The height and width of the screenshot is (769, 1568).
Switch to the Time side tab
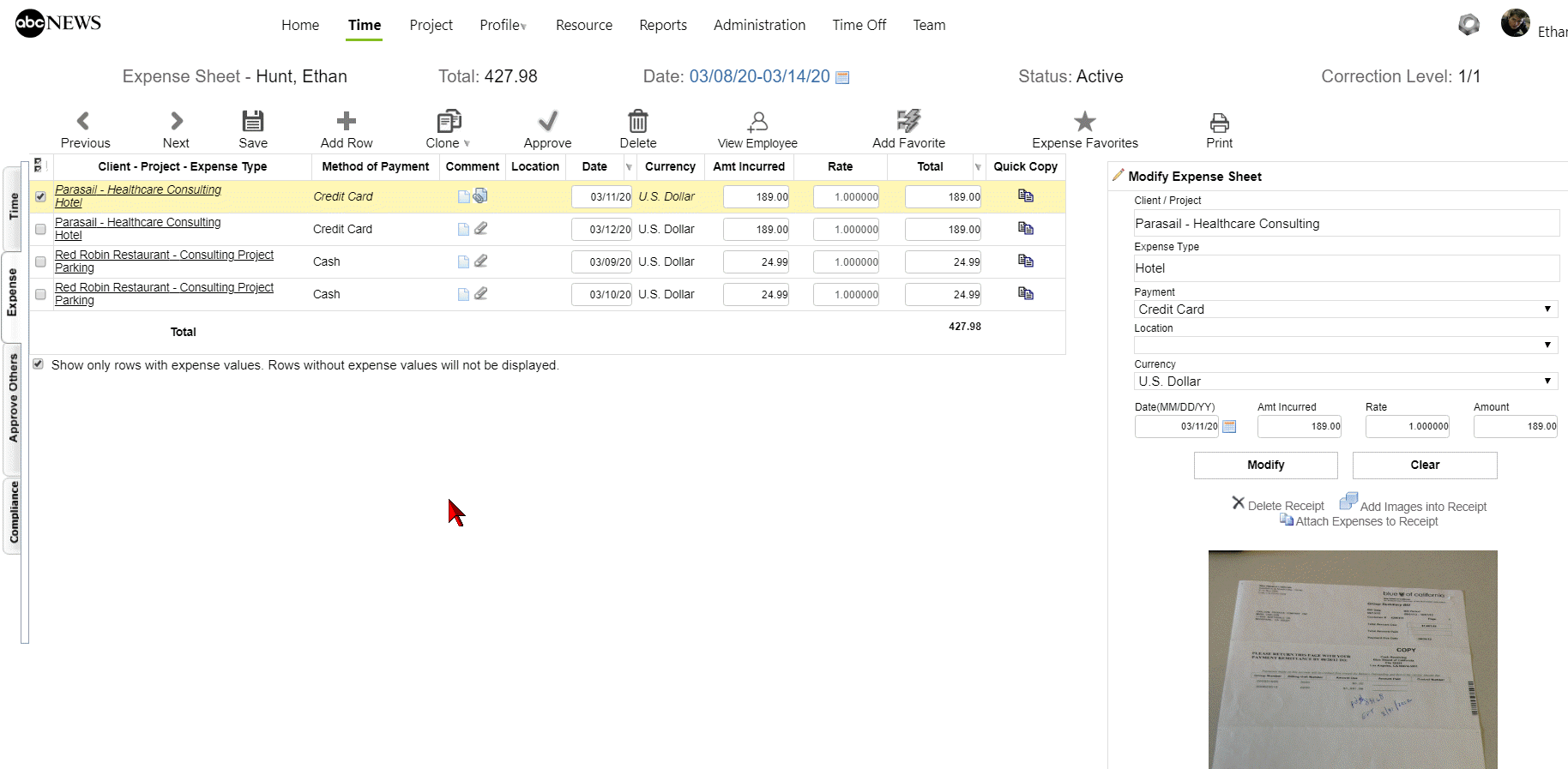13,207
